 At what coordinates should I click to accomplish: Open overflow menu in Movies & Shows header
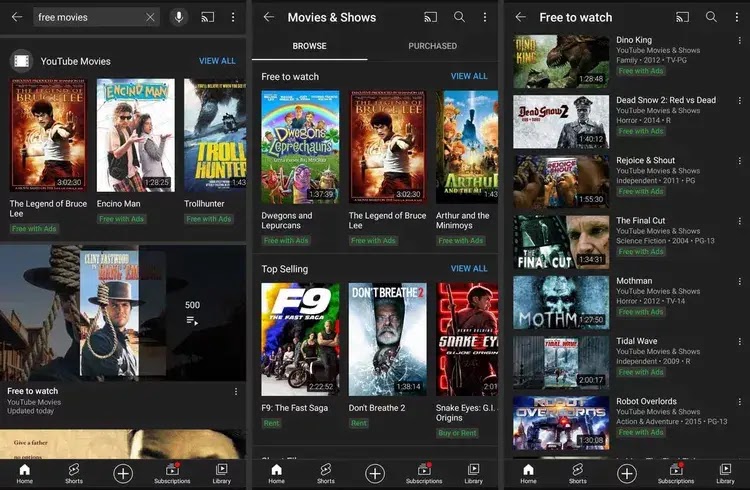(x=485, y=17)
